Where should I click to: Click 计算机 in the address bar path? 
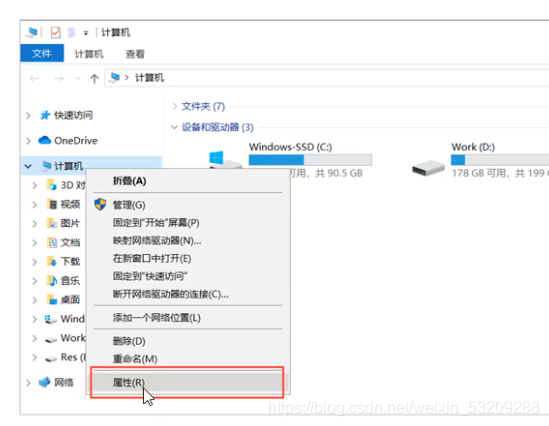pos(150,78)
